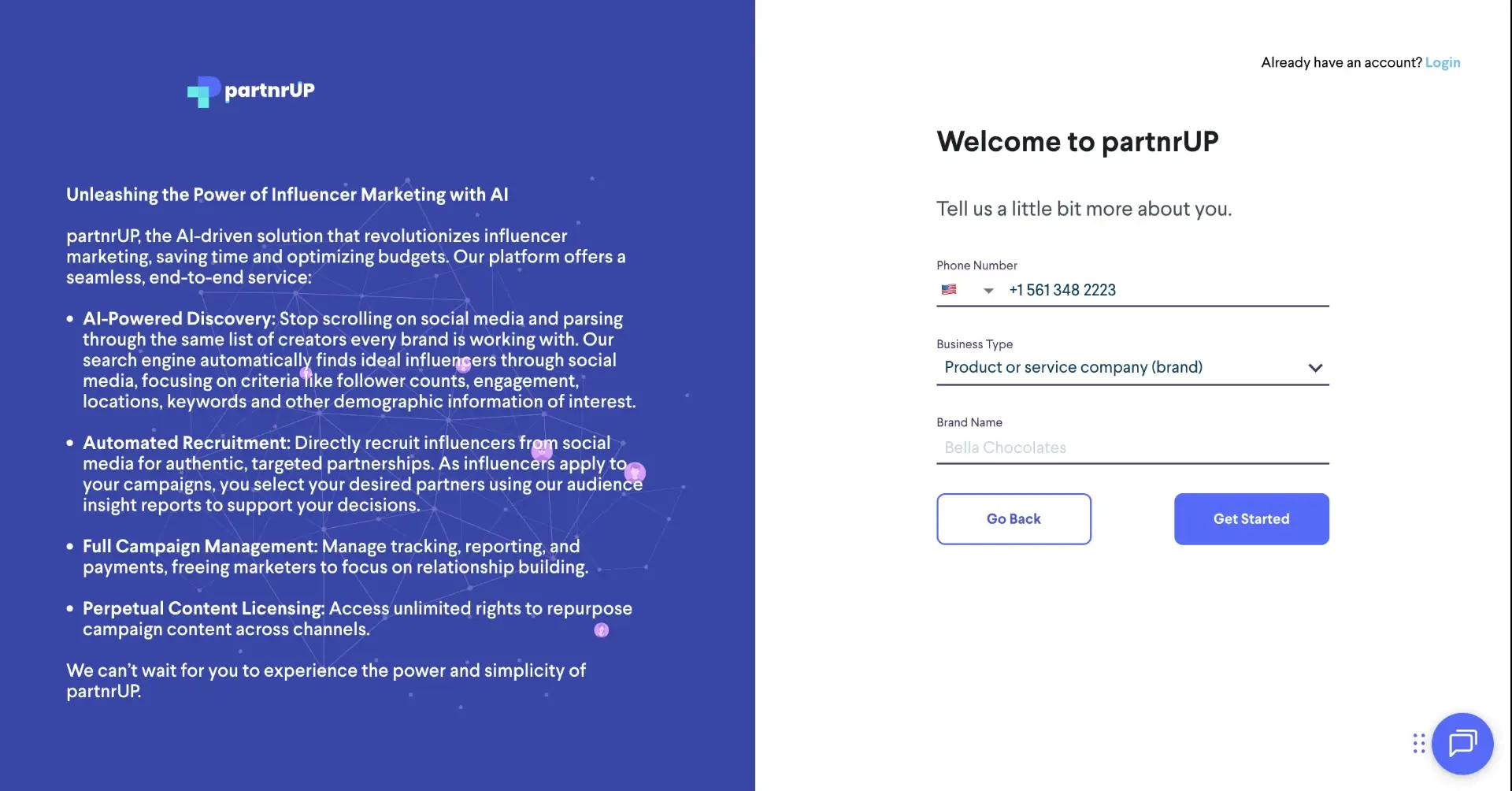Select the phone number +1 561 348 2223
1512x791 pixels.
pyautogui.click(x=1062, y=290)
